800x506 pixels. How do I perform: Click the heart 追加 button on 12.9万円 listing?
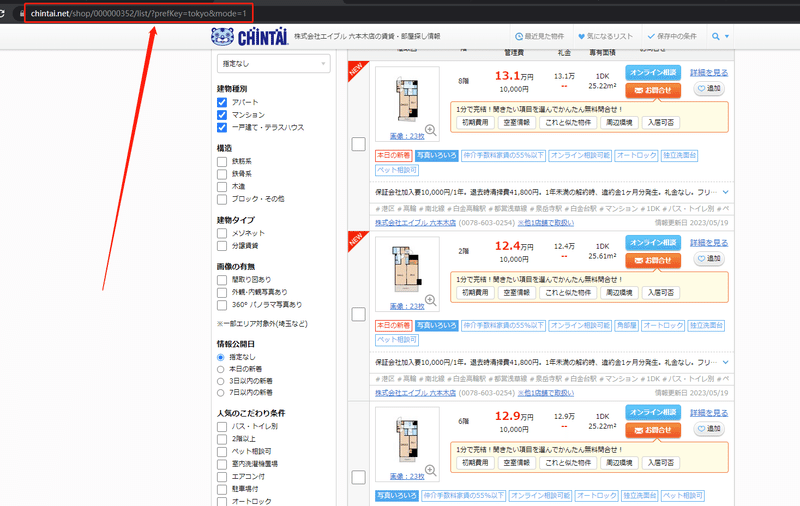point(709,429)
